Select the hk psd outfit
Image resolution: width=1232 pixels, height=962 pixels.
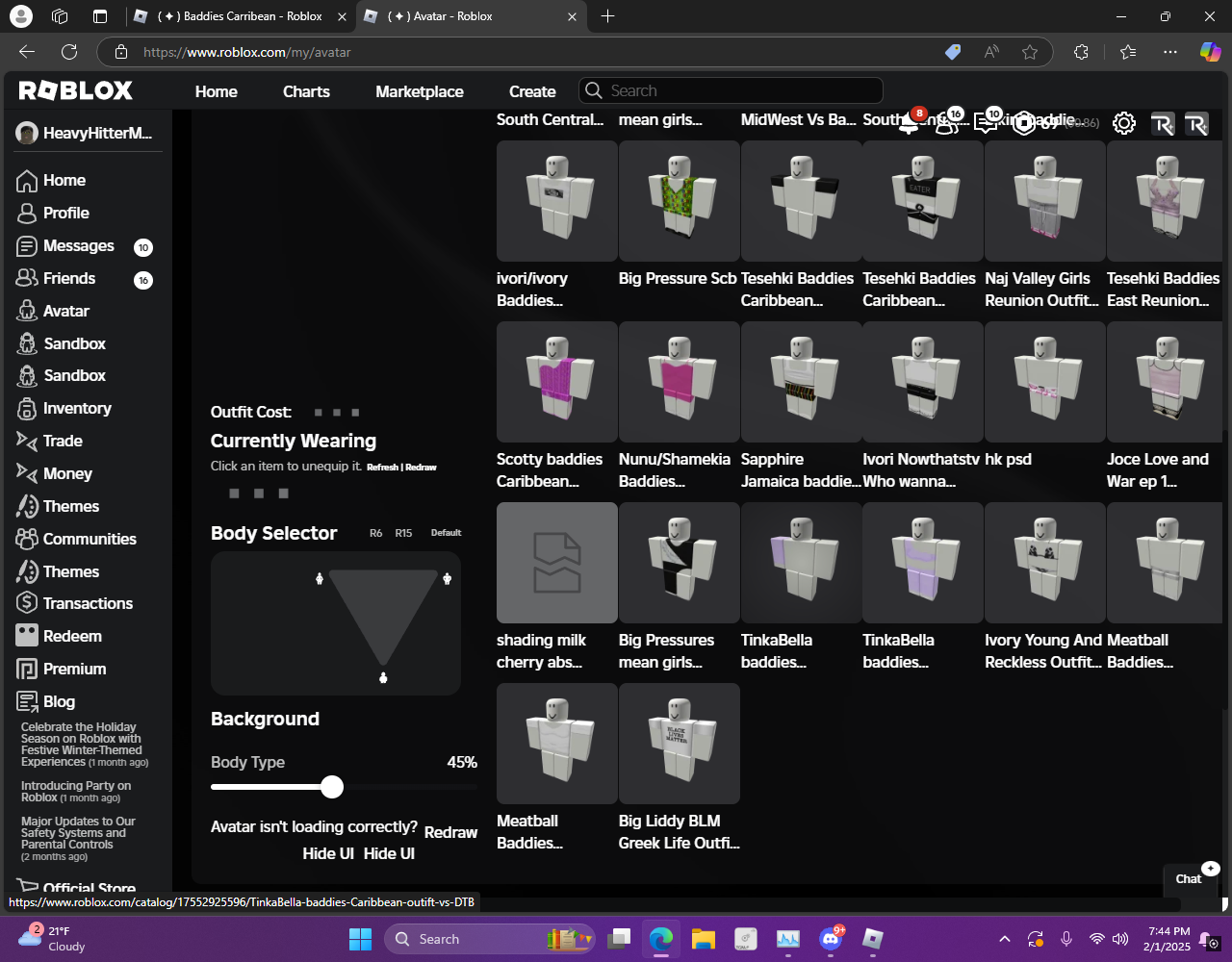click(1045, 382)
